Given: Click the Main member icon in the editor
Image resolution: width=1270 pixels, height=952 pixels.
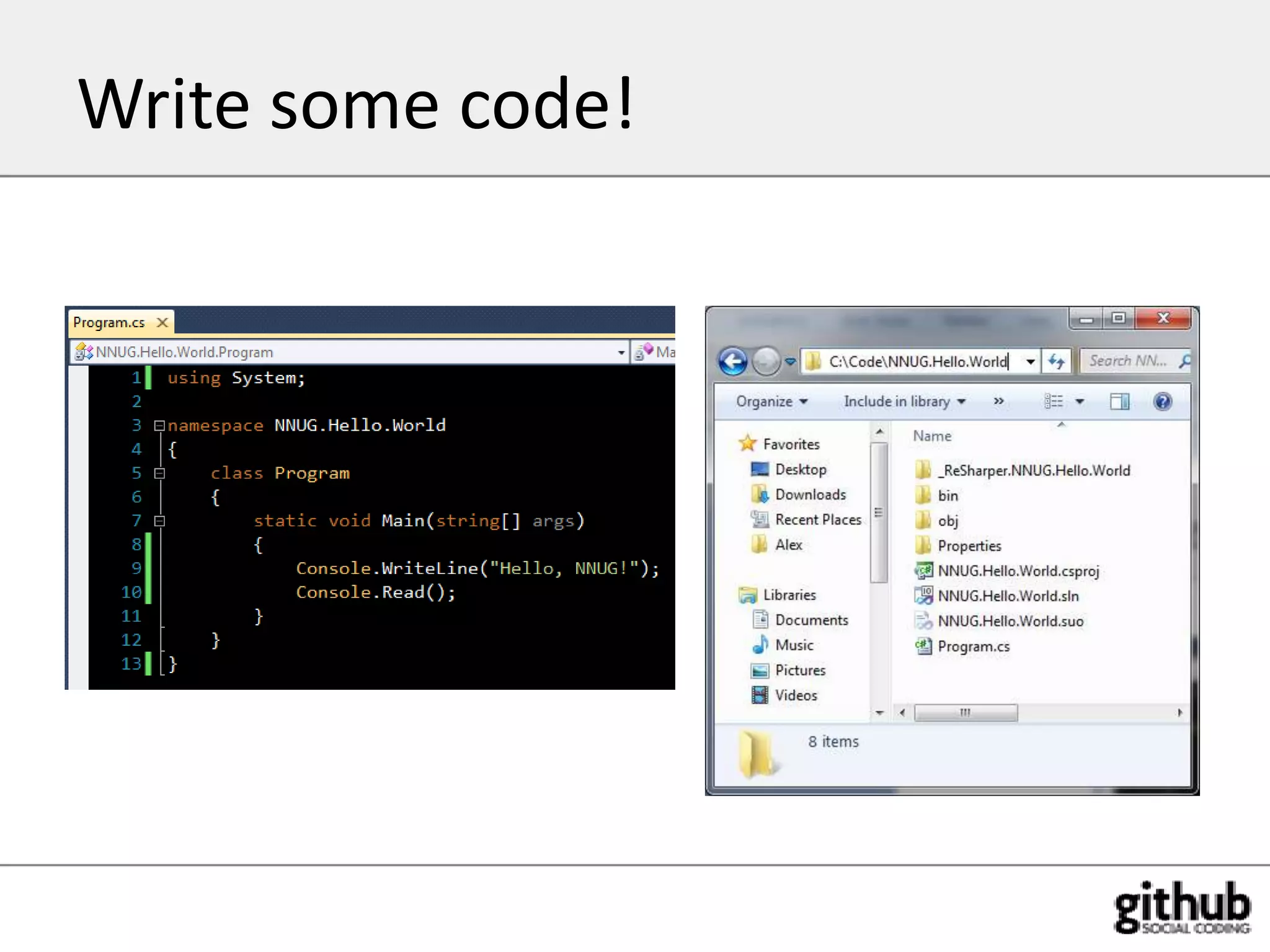Looking at the screenshot, I should click(644, 352).
